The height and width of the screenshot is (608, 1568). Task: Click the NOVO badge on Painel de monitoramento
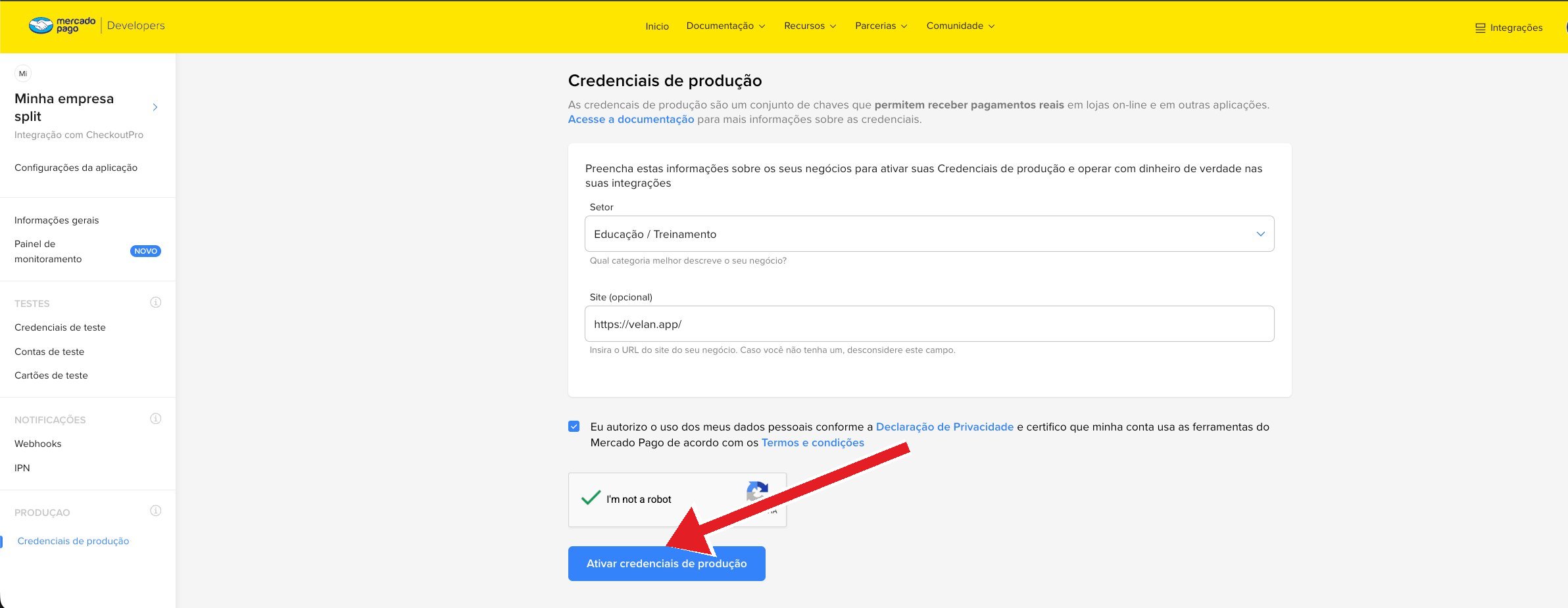click(x=145, y=251)
